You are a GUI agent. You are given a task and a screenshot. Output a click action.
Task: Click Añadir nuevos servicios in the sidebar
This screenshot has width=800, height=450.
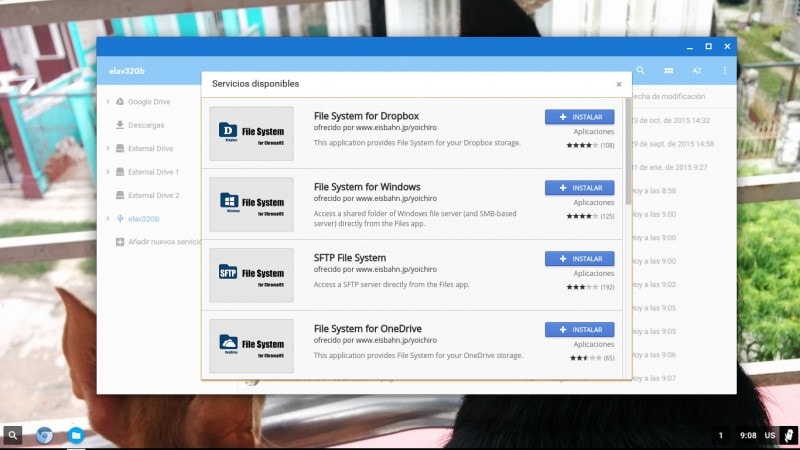tap(164, 242)
